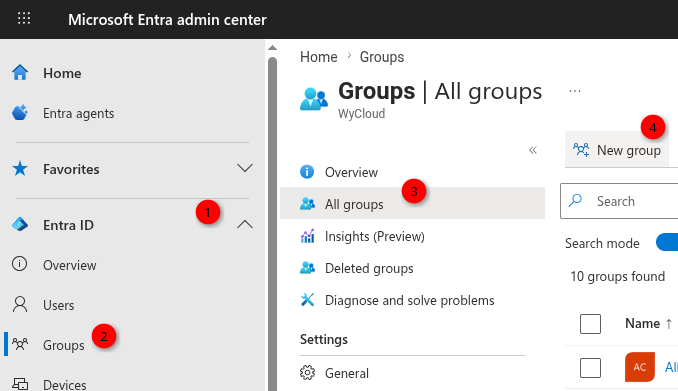Click the Search mode label
The image size is (678, 391).
[602, 243]
